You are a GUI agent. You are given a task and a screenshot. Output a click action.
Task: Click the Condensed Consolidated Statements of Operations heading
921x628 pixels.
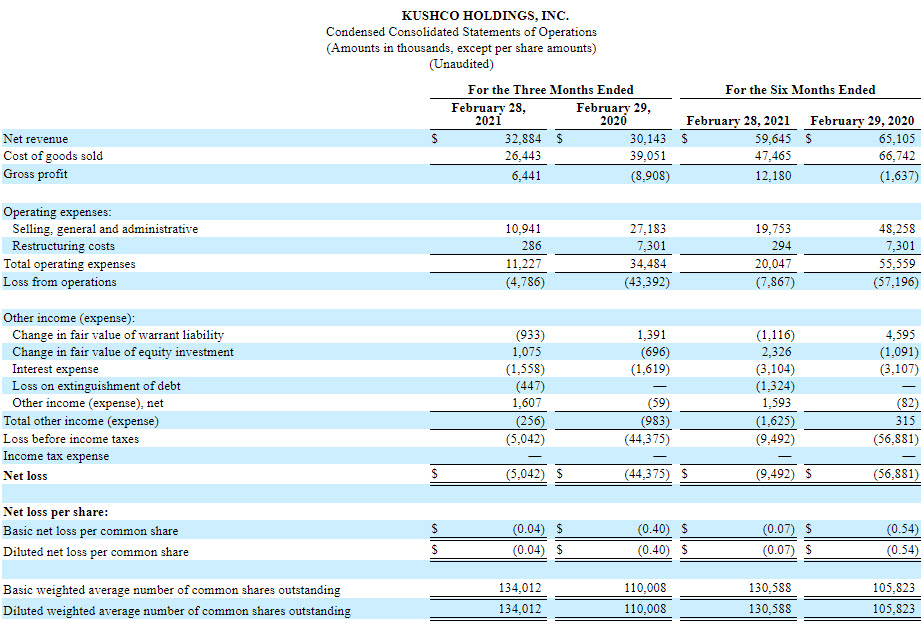[x=461, y=32]
